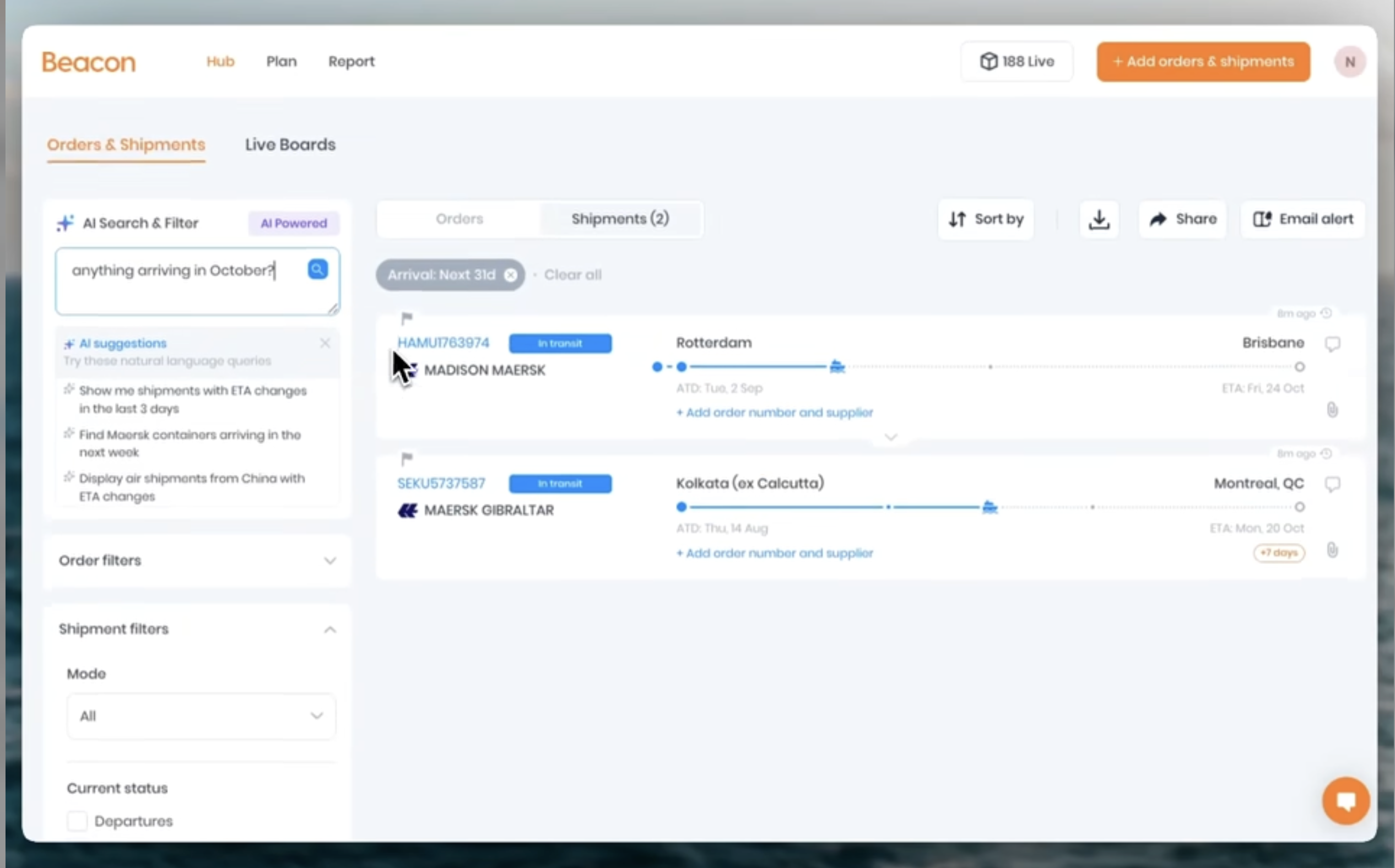Click the download icon button
Screen dimensions: 1395x868
tap(1099, 219)
